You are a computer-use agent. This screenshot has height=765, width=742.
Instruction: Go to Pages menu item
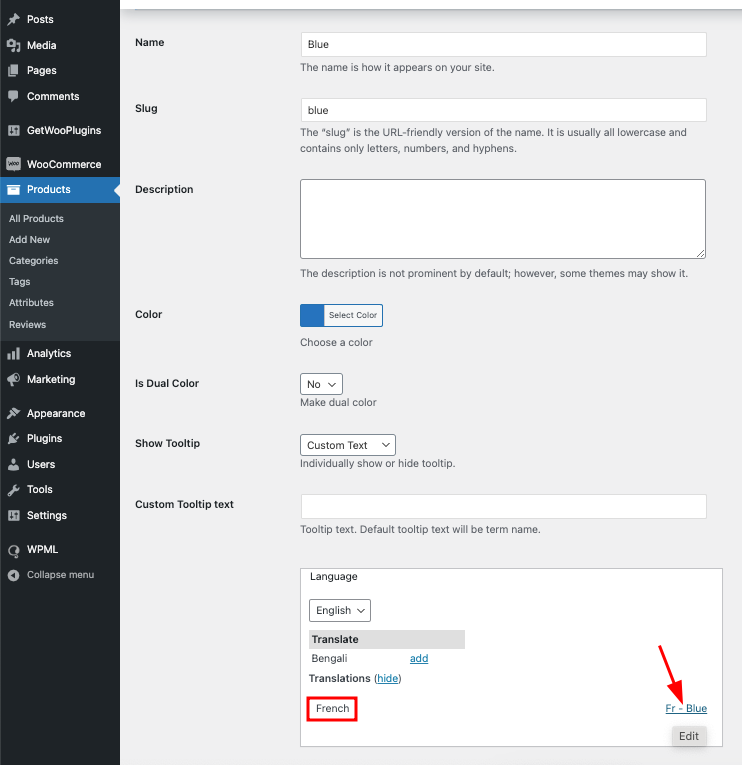tap(41, 71)
